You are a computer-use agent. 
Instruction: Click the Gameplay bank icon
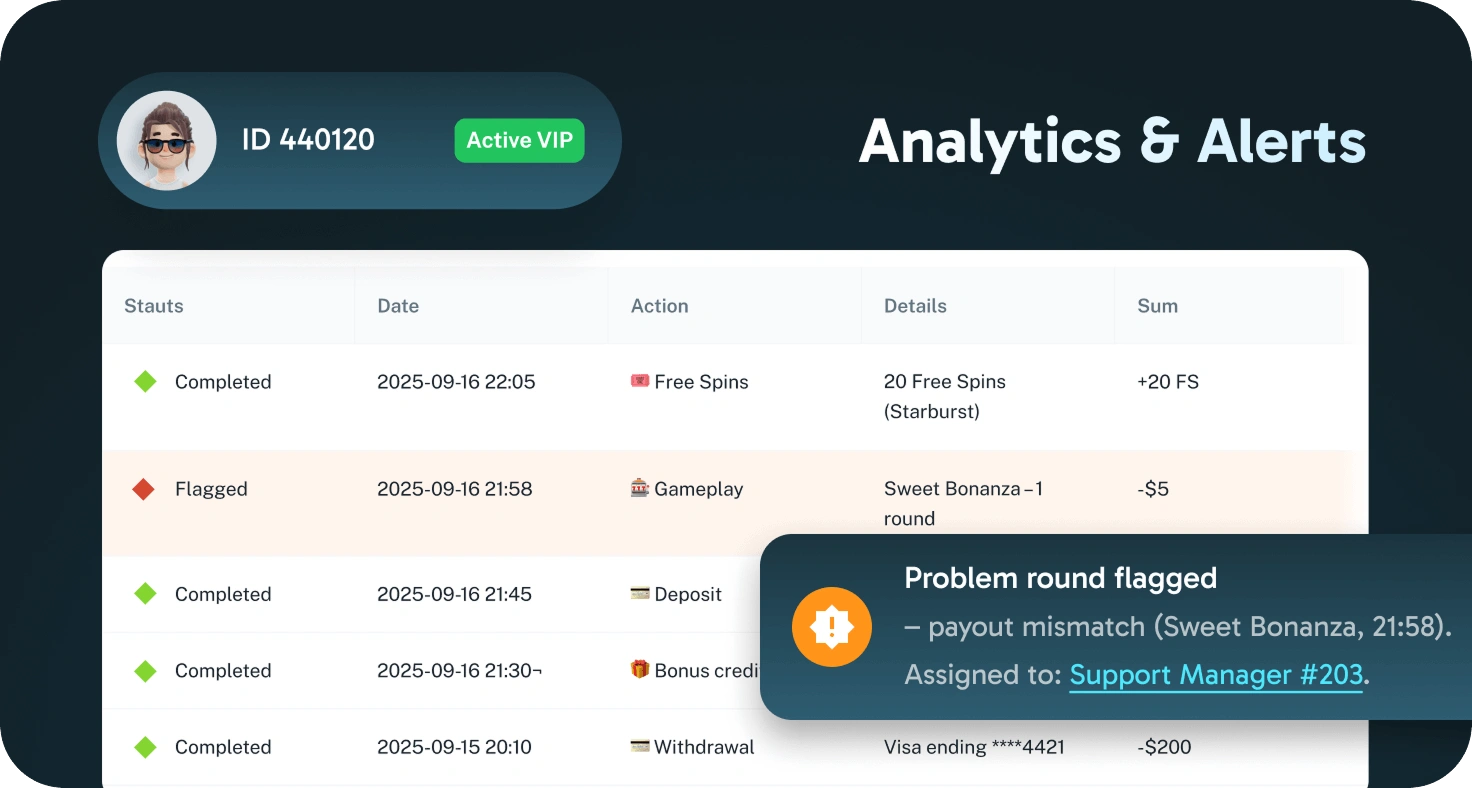640,489
